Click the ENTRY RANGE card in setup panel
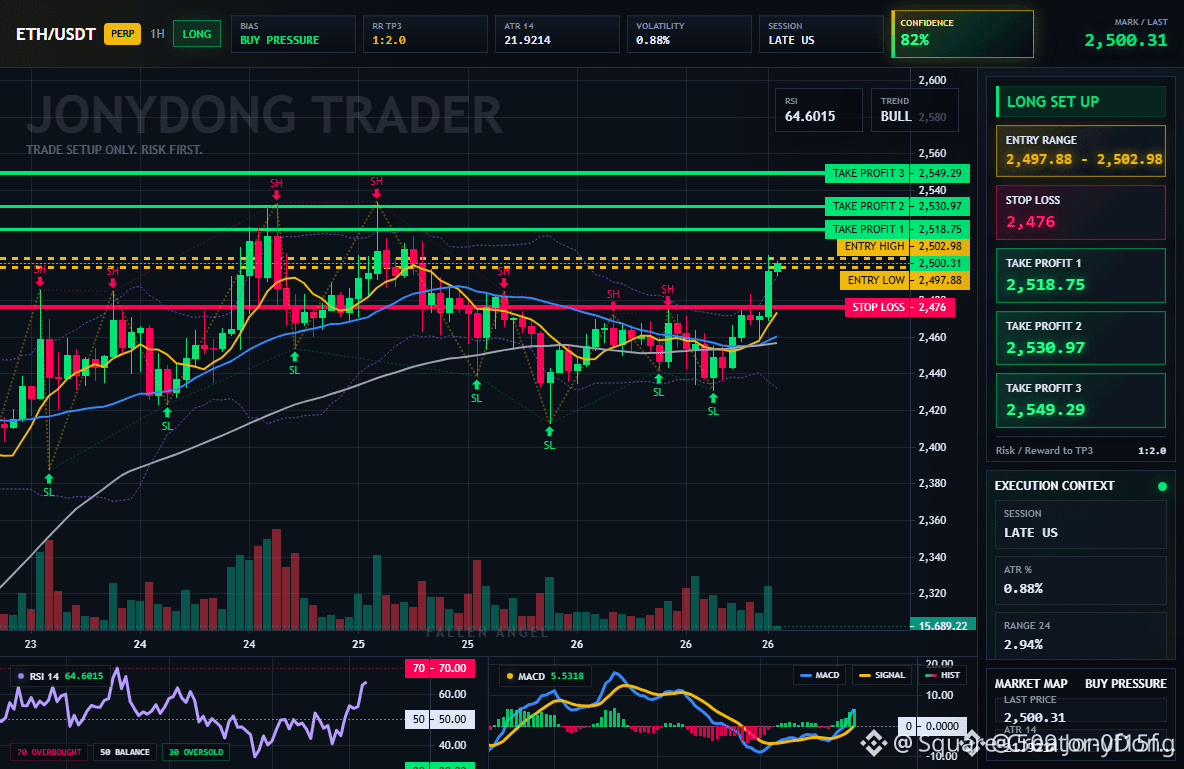The height and width of the screenshot is (769, 1184). [x=1081, y=151]
